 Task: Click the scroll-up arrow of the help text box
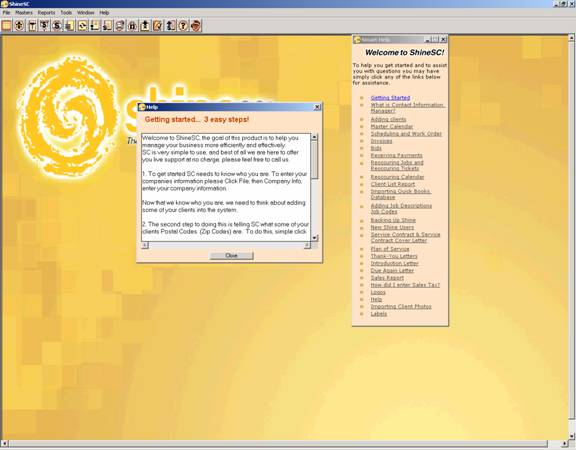point(314,137)
